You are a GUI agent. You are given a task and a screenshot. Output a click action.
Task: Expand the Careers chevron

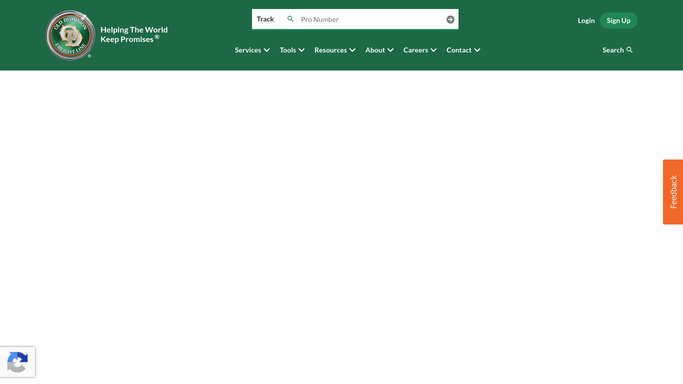click(434, 50)
